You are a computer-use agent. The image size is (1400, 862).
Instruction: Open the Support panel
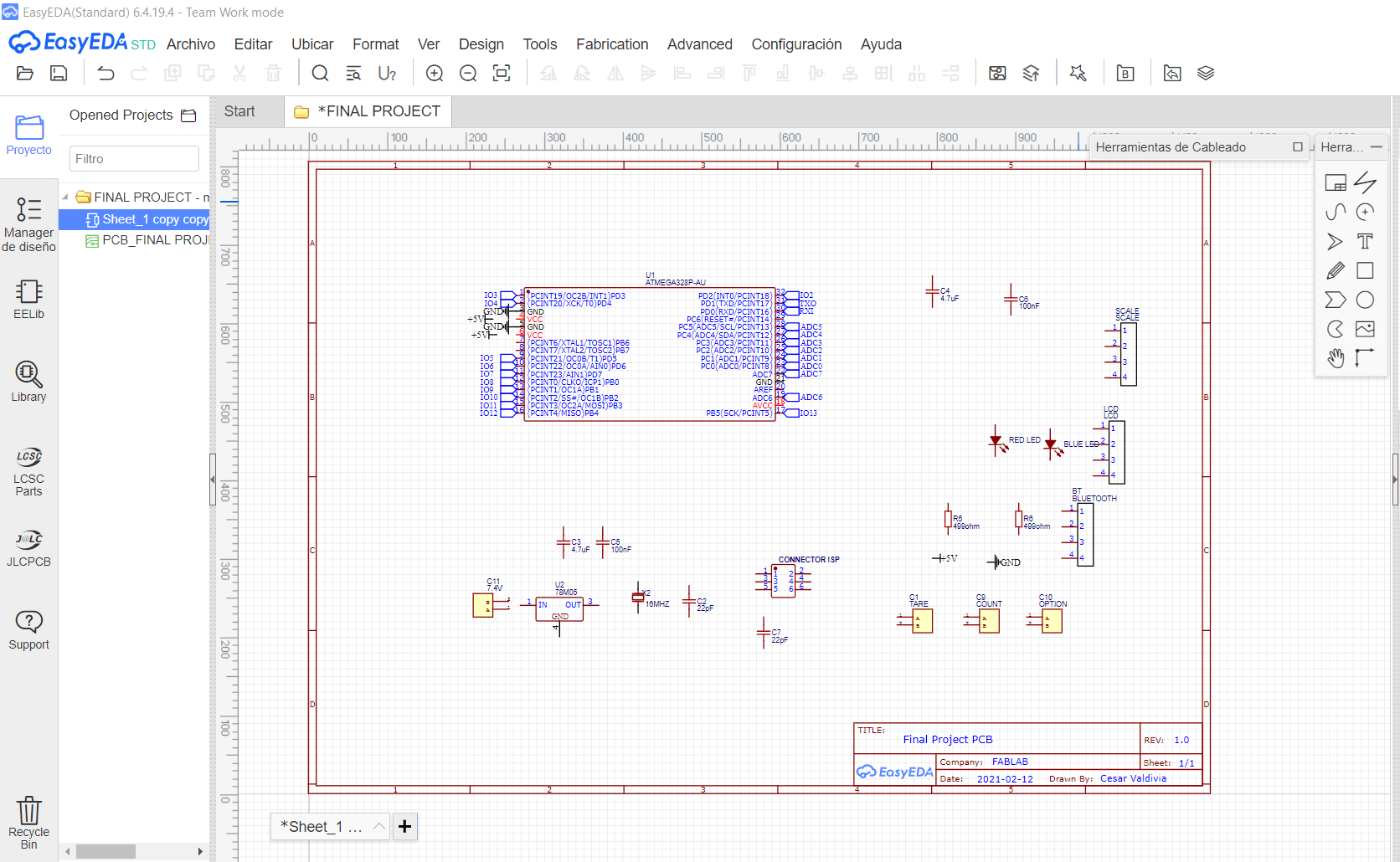click(x=28, y=630)
